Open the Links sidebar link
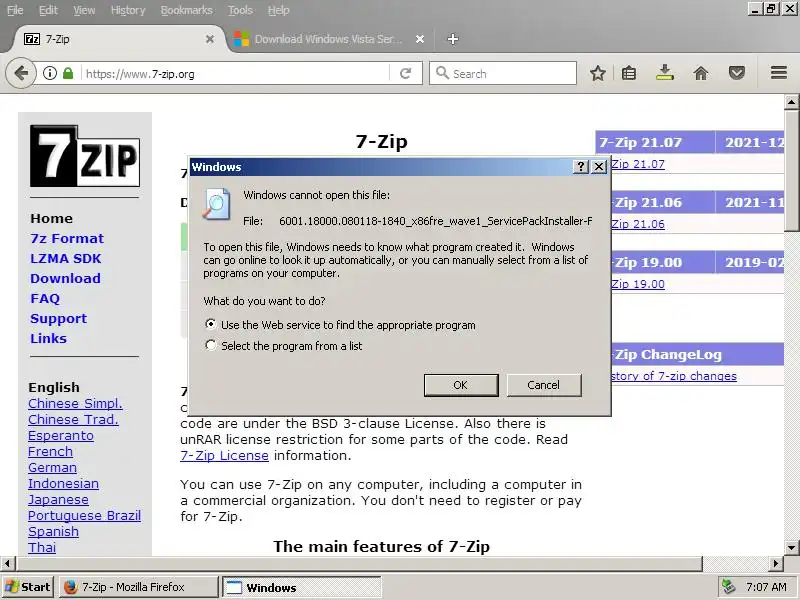The image size is (800, 600). coord(48,338)
